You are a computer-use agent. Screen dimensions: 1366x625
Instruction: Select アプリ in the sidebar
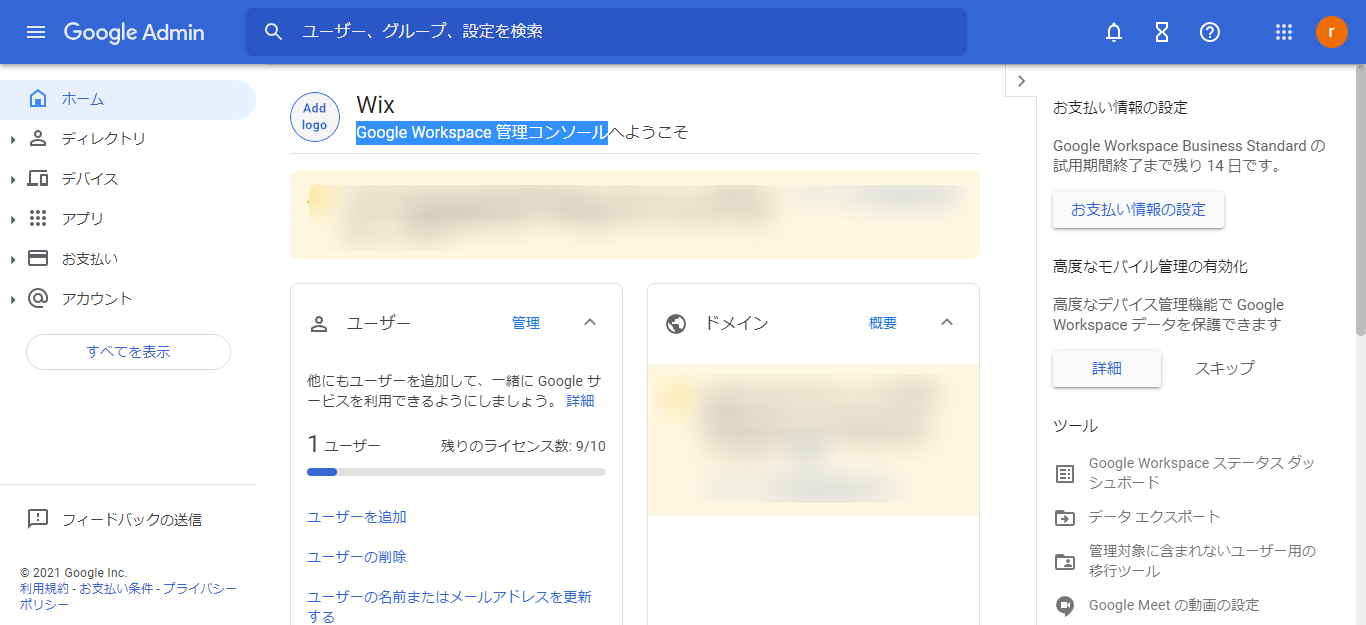[x=128, y=219]
